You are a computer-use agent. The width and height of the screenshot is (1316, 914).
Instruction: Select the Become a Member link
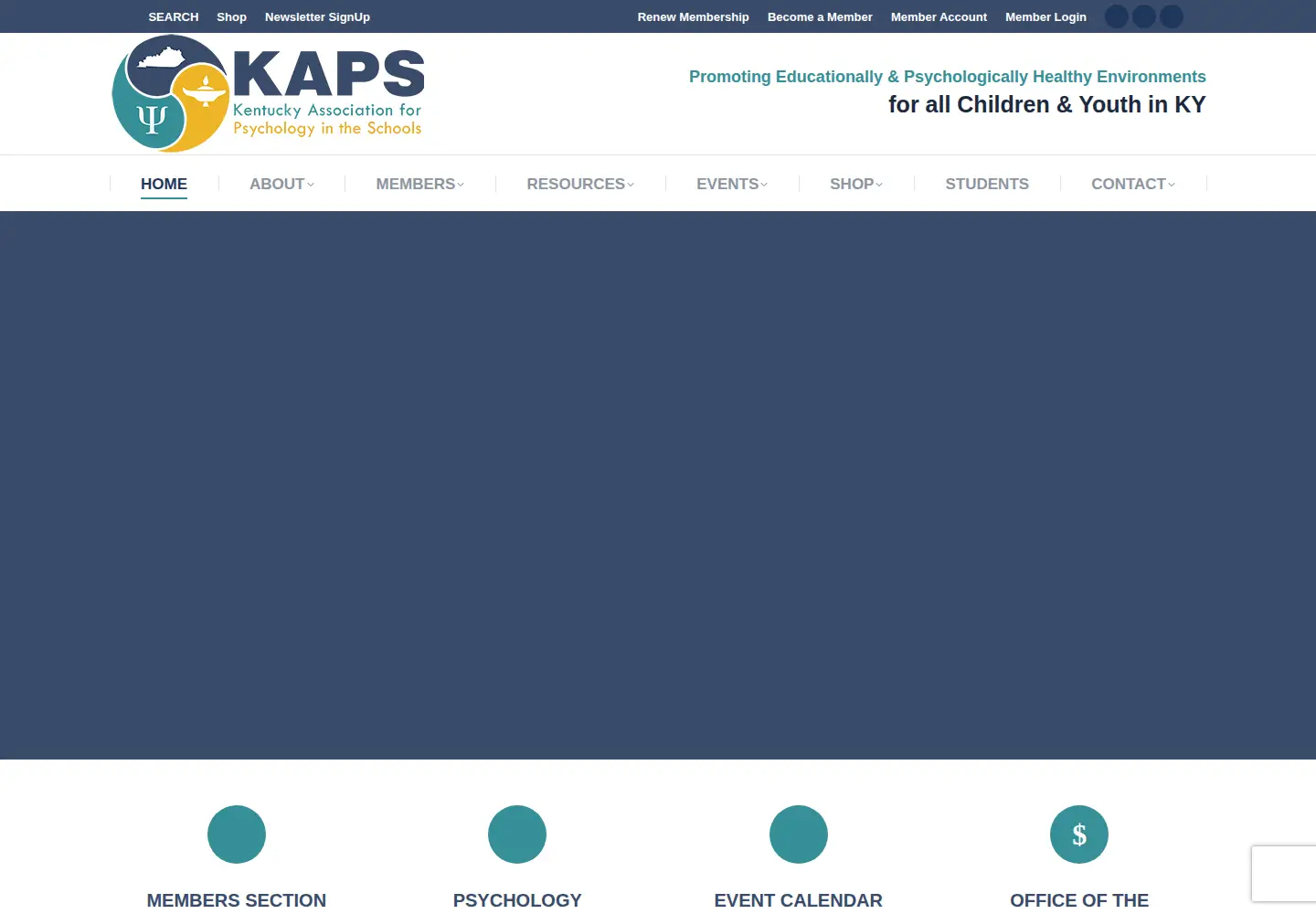point(820,16)
